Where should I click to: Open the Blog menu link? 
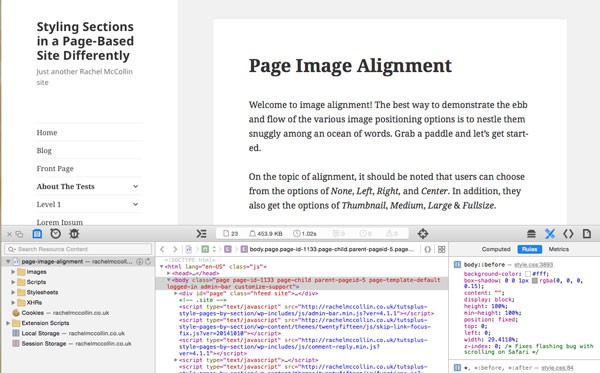click(44, 151)
